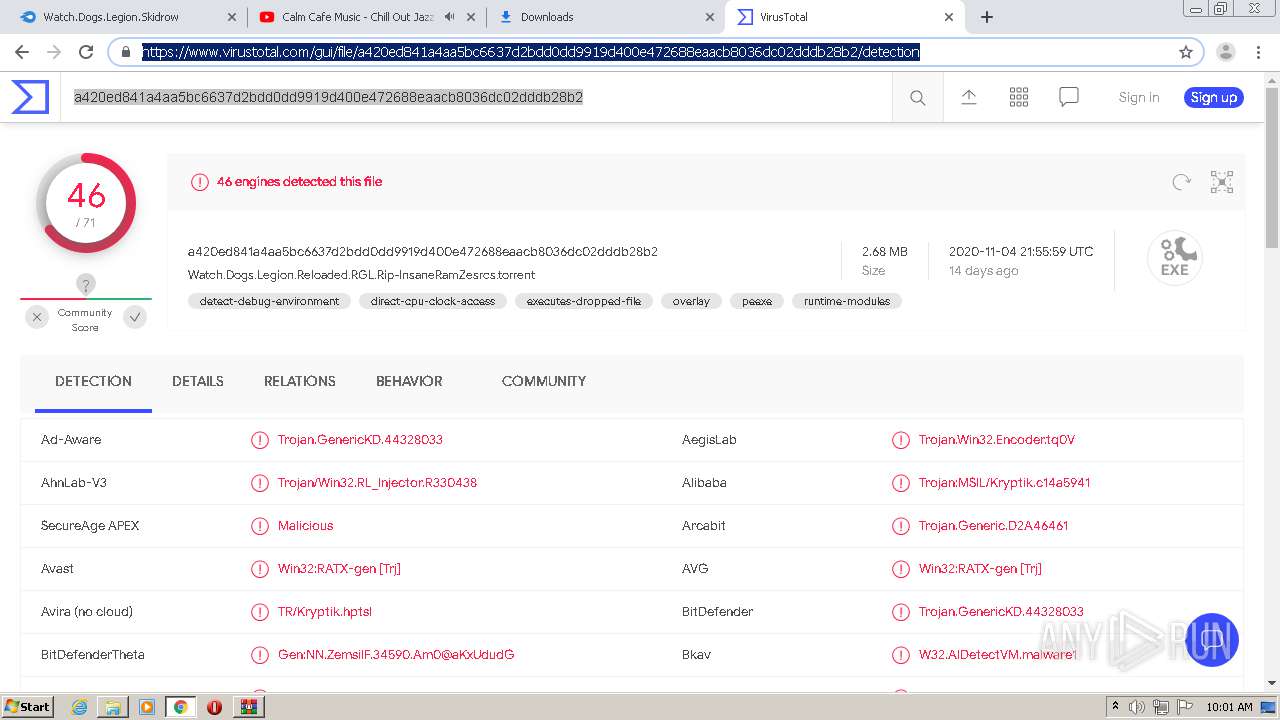Screen dimensions: 1280x720
Task: Click the 46 detection score circle
Action: tap(86, 204)
